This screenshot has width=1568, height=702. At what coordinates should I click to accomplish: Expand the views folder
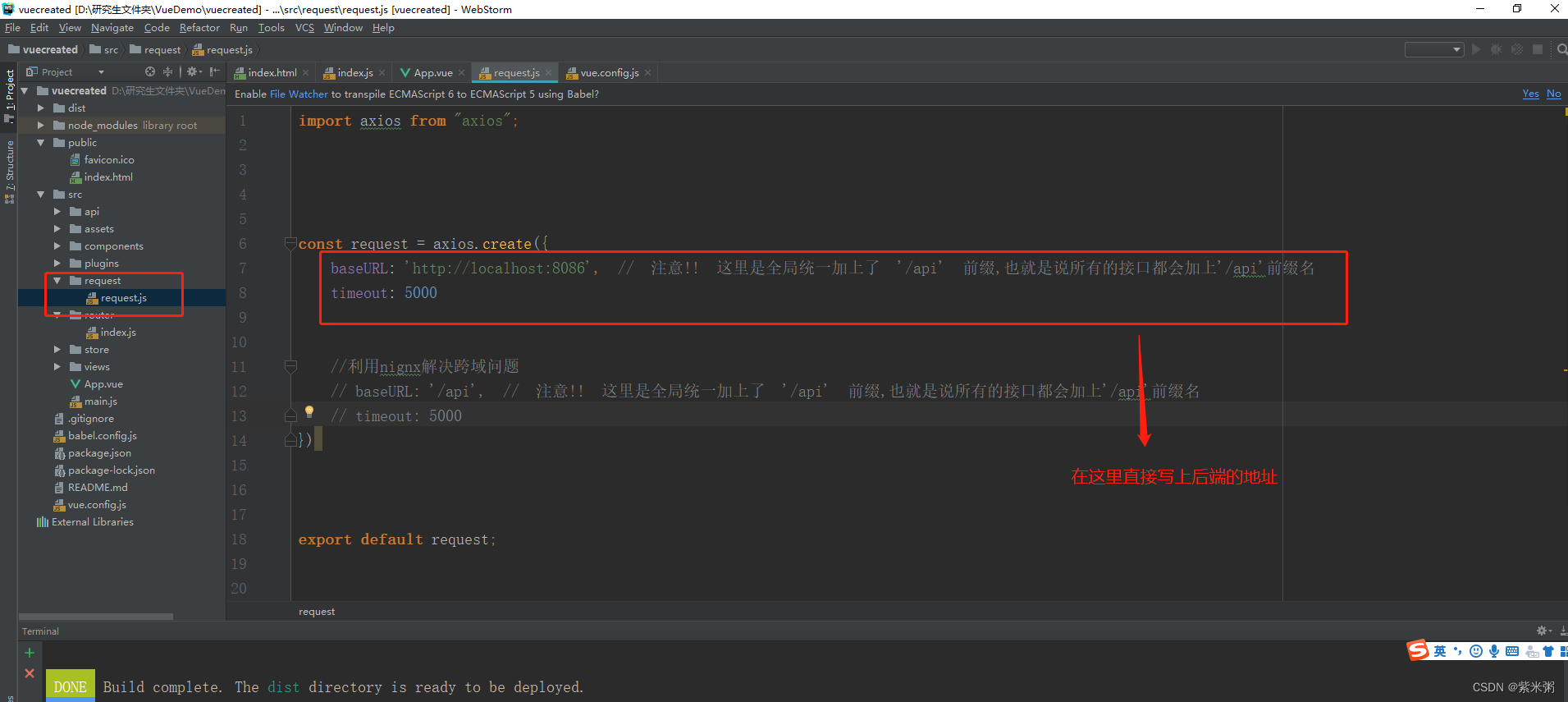coord(57,367)
